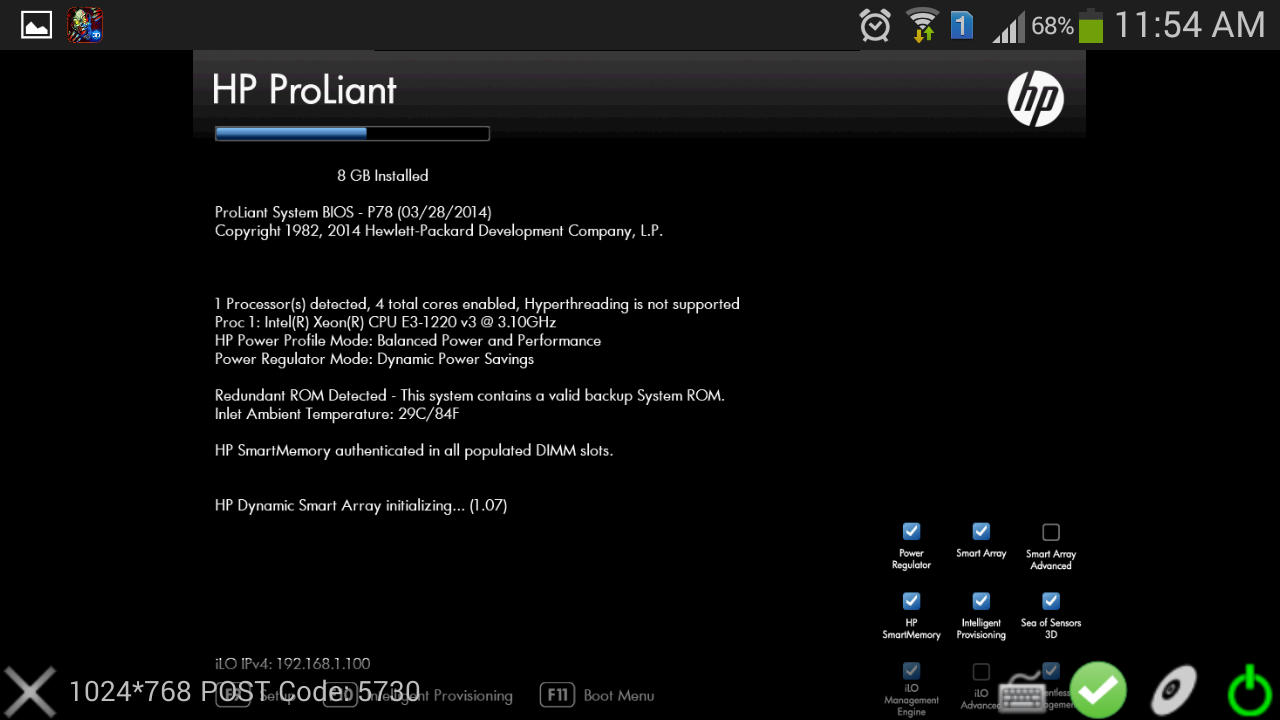Viewport: 1280px width, 720px height.
Task: Tap the HP ProLiant title text
Action: pyautogui.click(x=304, y=90)
